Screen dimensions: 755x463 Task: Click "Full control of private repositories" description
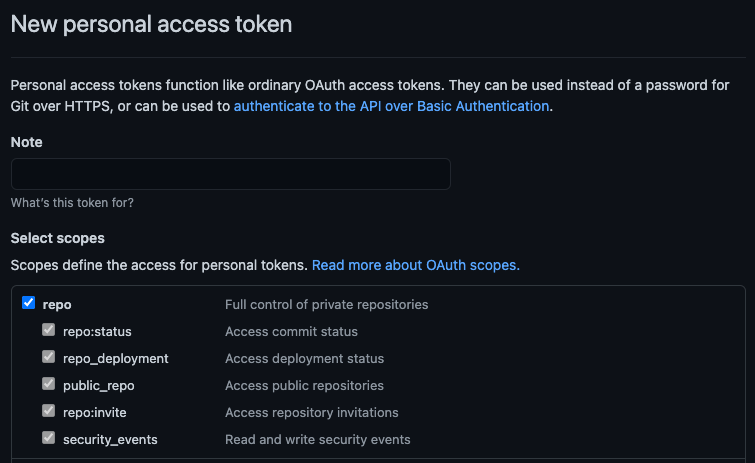(x=326, y=304)
